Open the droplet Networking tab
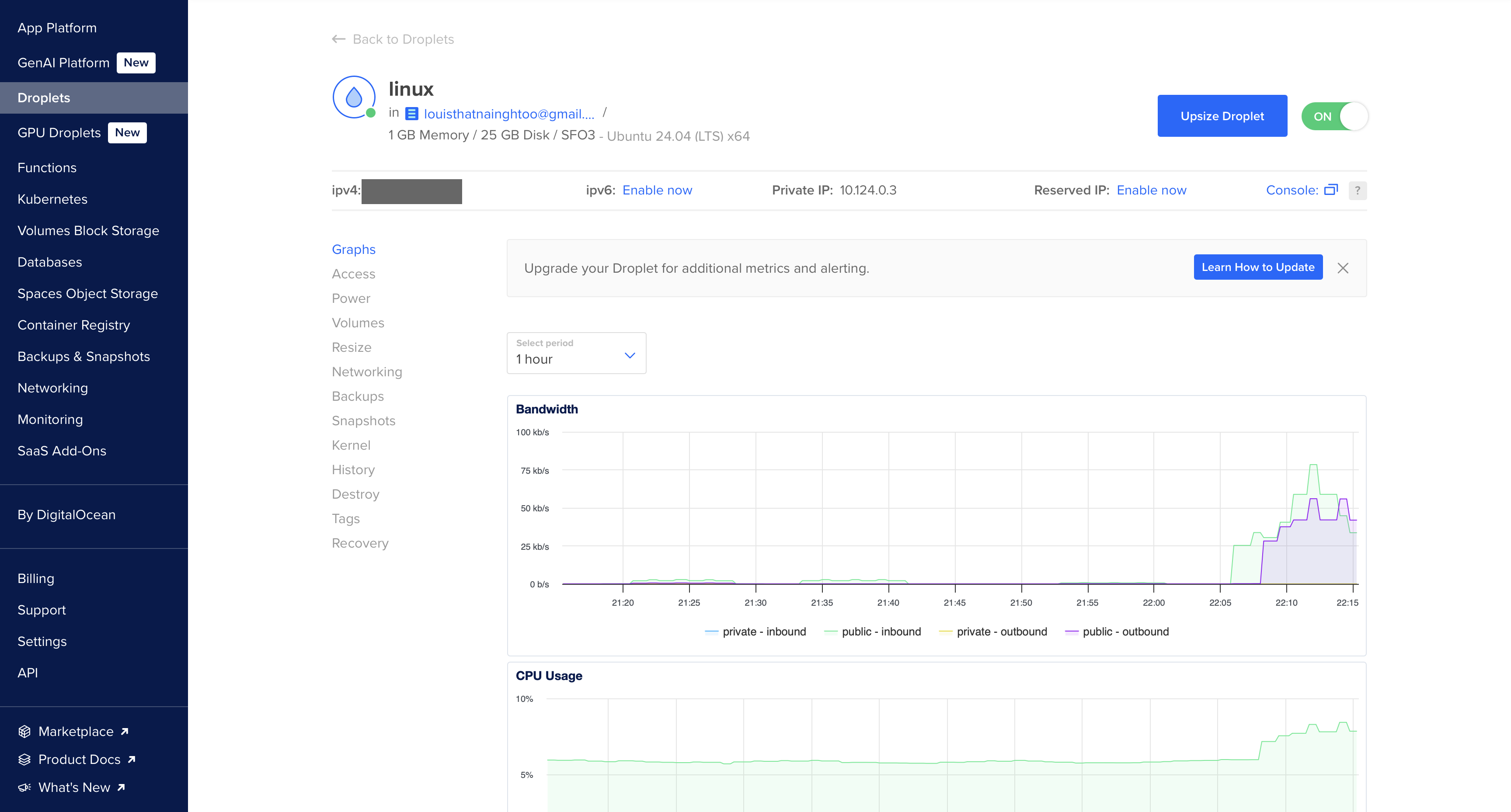 367,372
